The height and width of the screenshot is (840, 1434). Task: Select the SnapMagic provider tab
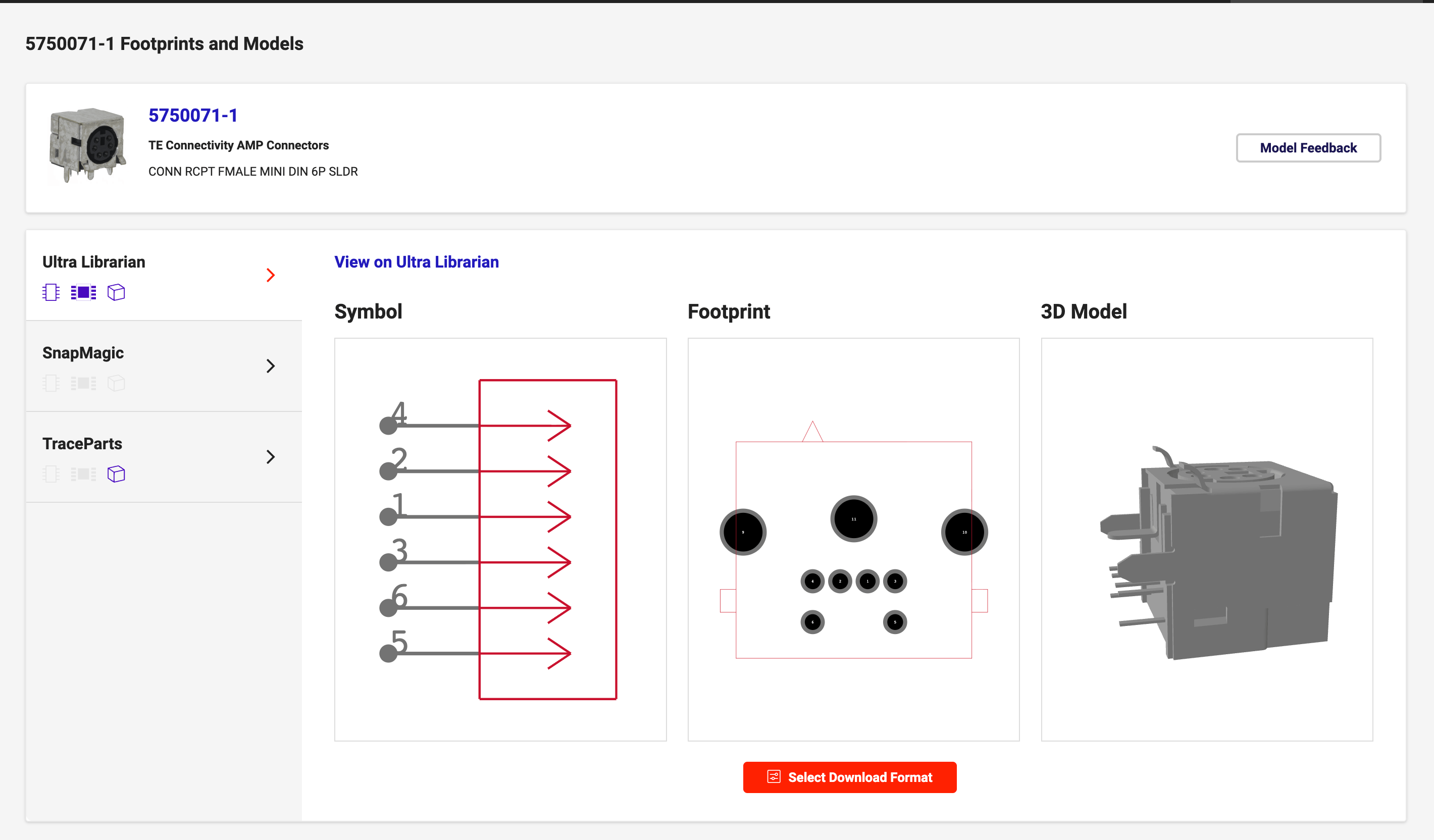tap(83, 352)
